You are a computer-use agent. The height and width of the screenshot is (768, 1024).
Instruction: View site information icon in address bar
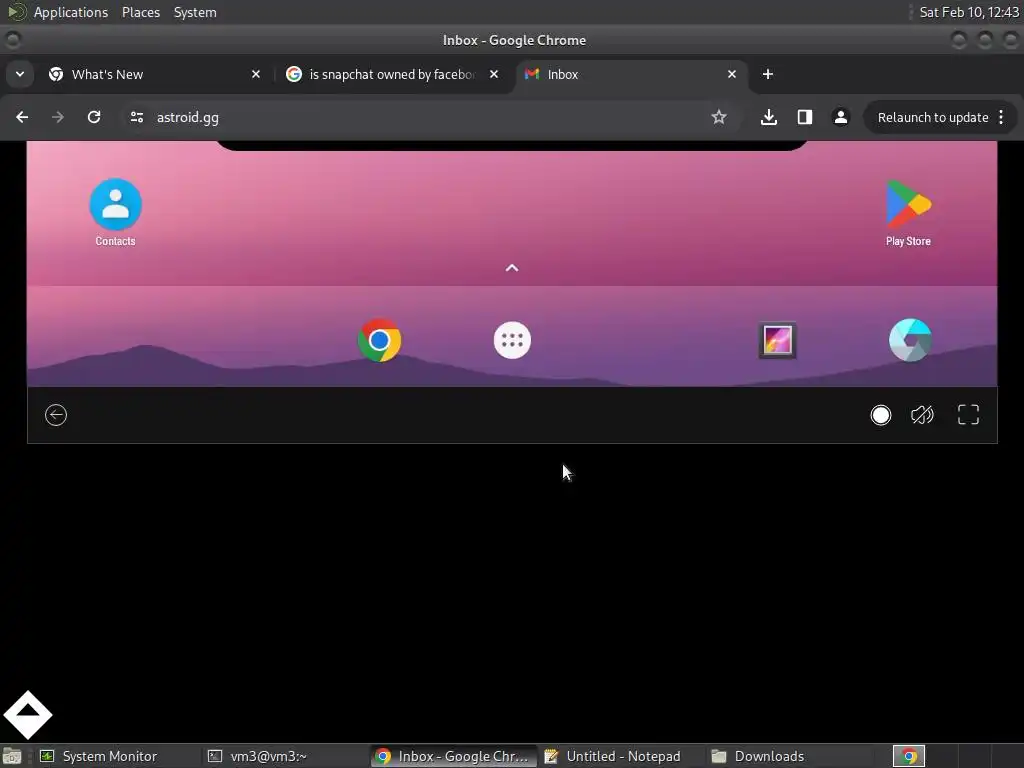pos(136,118)
